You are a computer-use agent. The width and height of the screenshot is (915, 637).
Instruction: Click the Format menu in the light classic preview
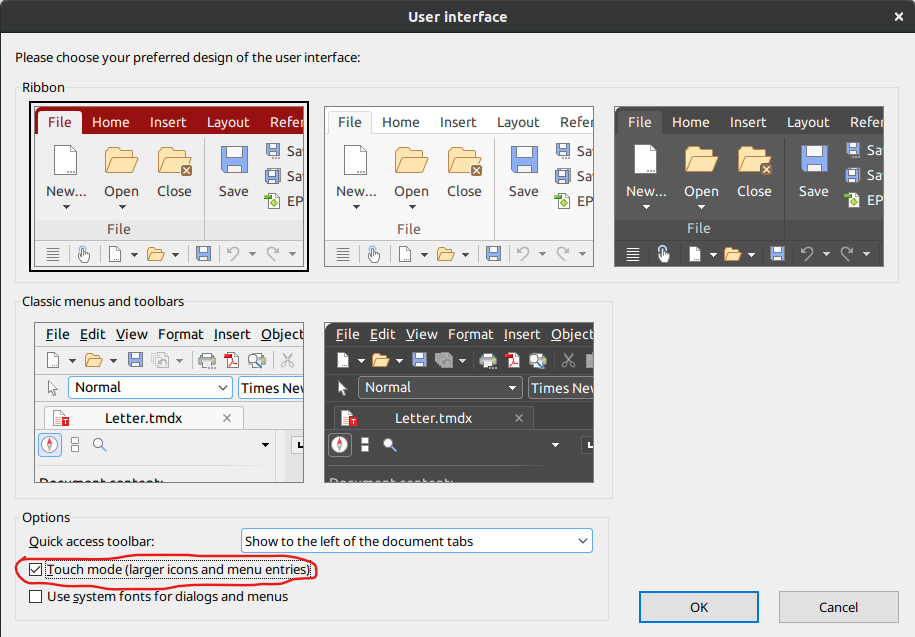(180, 334)
